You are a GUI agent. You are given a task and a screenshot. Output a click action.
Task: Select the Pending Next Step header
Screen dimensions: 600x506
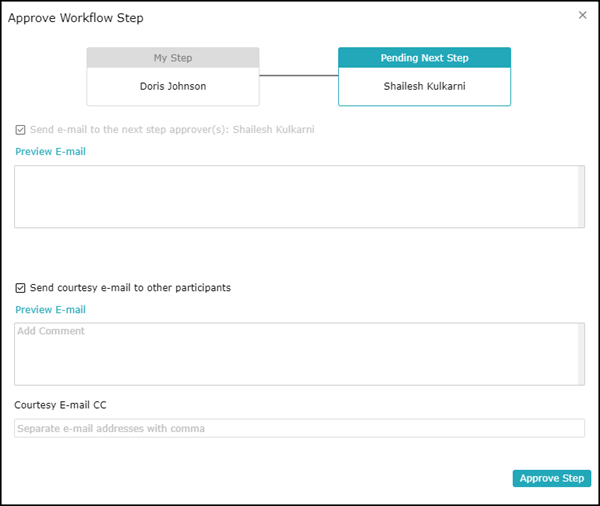point(424,58)
